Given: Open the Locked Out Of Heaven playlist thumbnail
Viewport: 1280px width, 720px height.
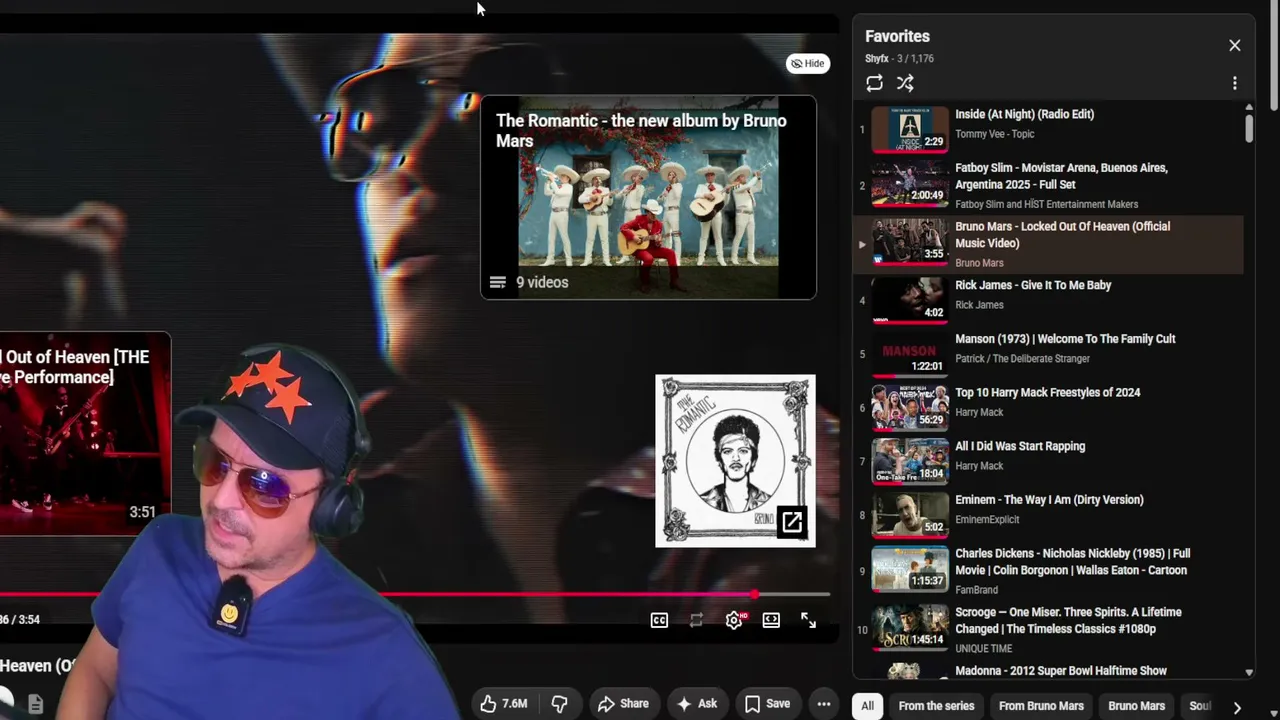Looking at the screenshot, I should click(910, 241).
